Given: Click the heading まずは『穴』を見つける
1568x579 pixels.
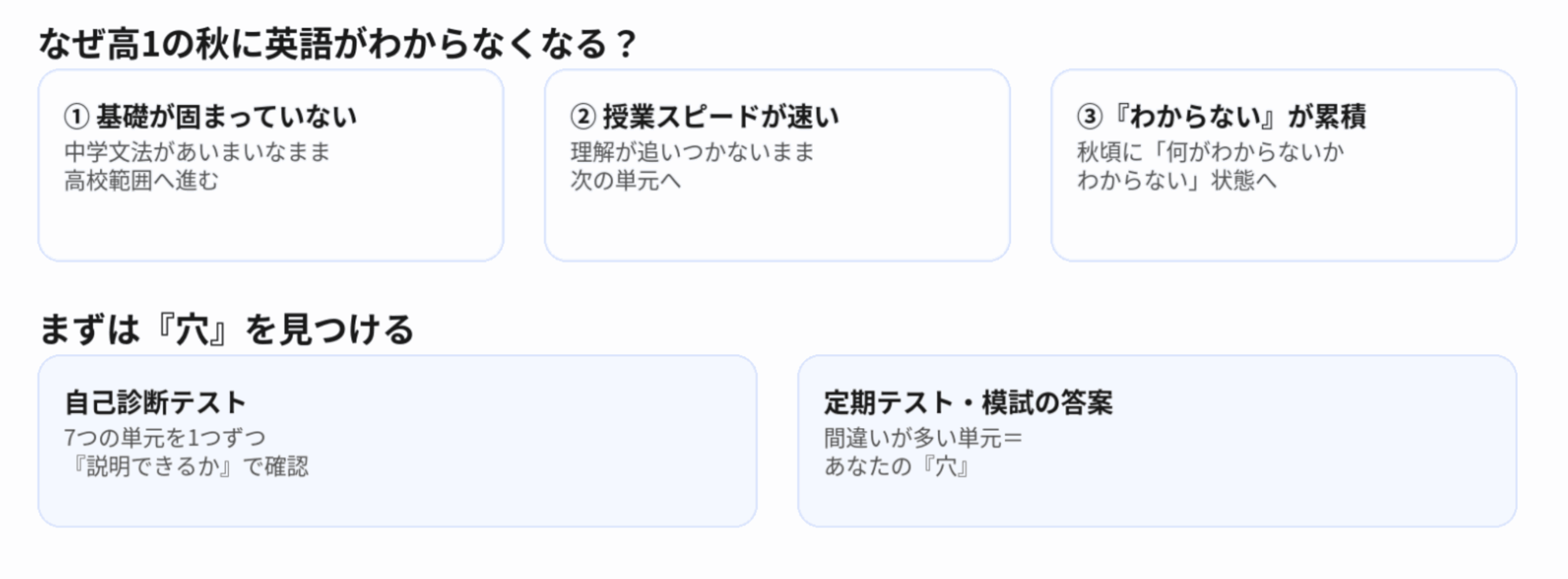Looking at the screenshot, I should tap(227, 330).
